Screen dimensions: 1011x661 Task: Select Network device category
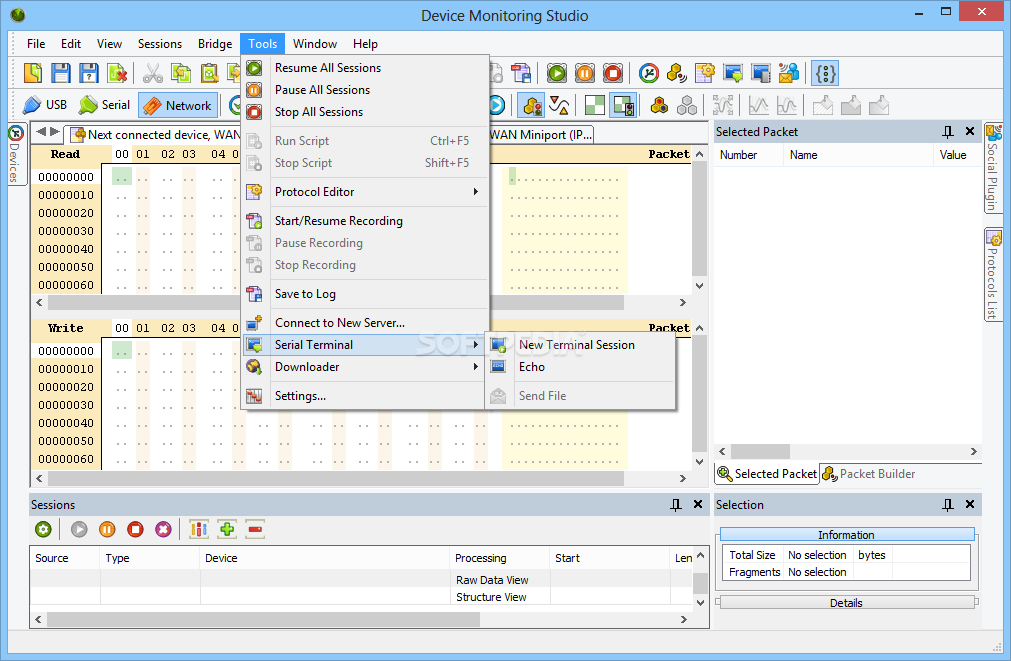pyautogui.click(x=178, y=105)
